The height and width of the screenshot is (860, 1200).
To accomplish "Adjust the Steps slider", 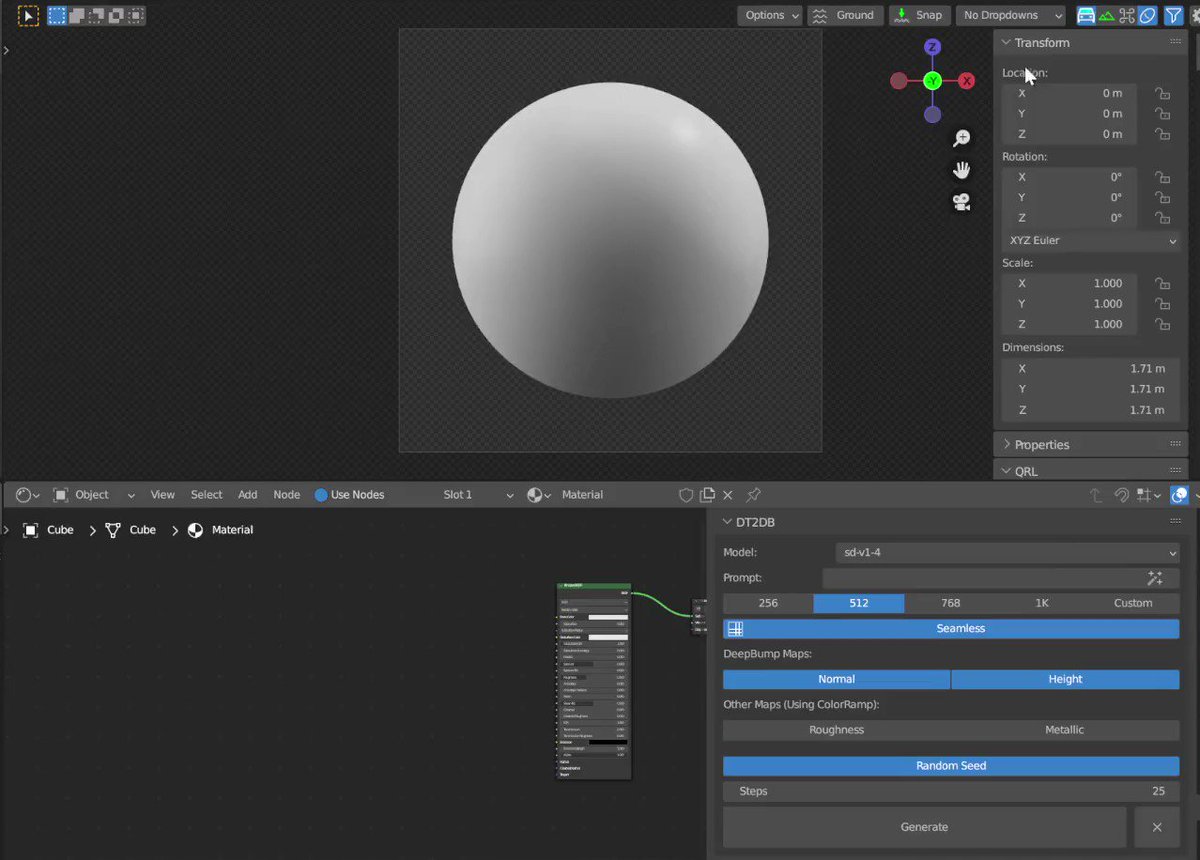I will coord(950,791).
